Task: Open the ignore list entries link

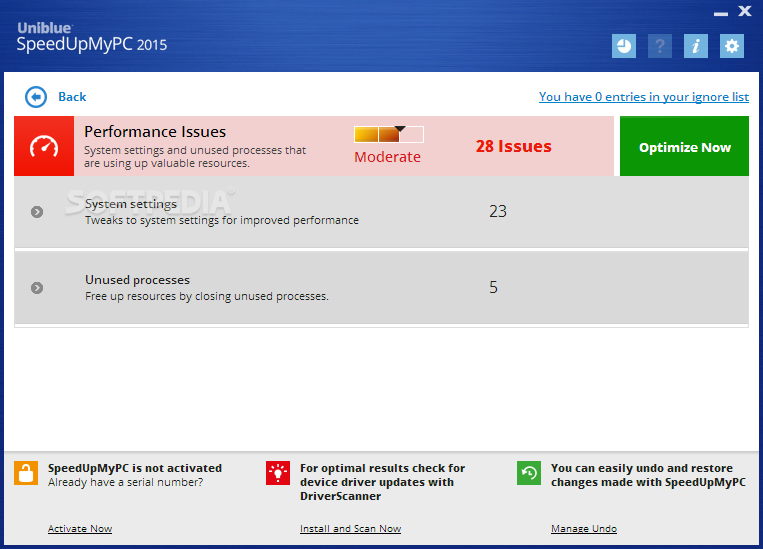Action: tap(644, 97)
